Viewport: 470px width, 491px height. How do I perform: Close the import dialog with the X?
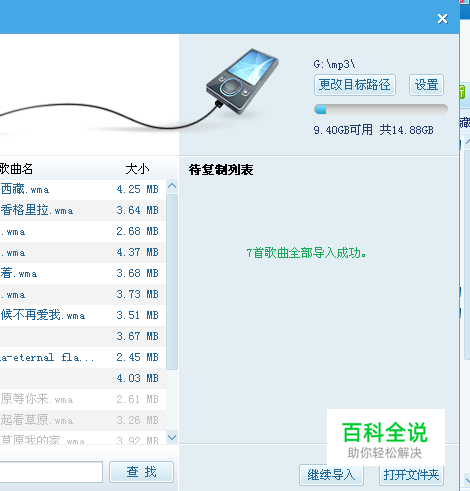pos(442,19)
